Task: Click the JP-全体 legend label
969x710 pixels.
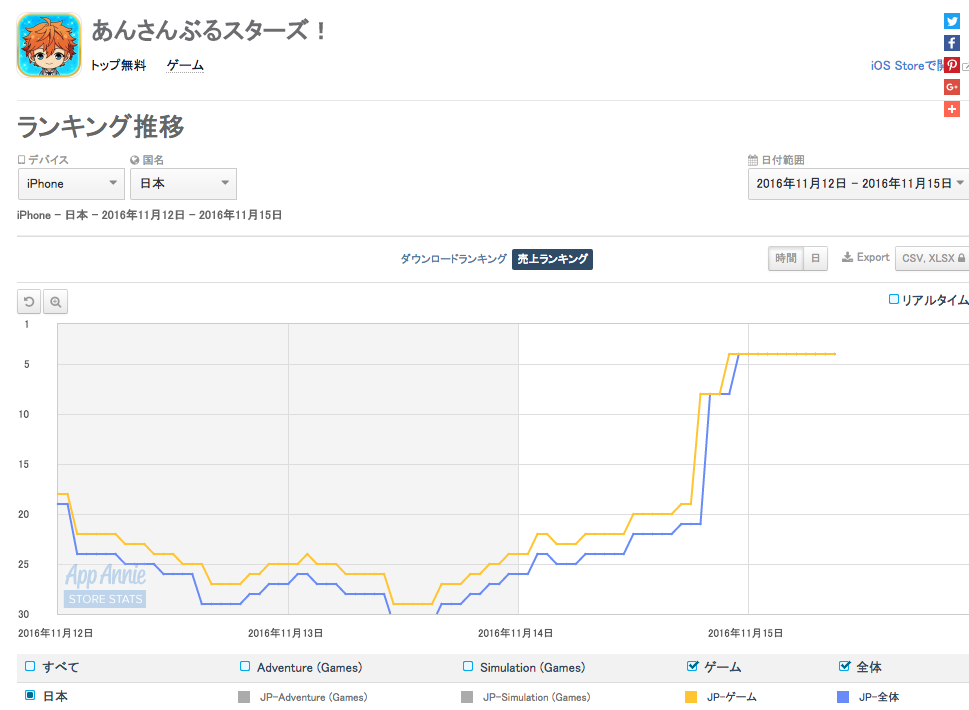Action: (879, 697)
